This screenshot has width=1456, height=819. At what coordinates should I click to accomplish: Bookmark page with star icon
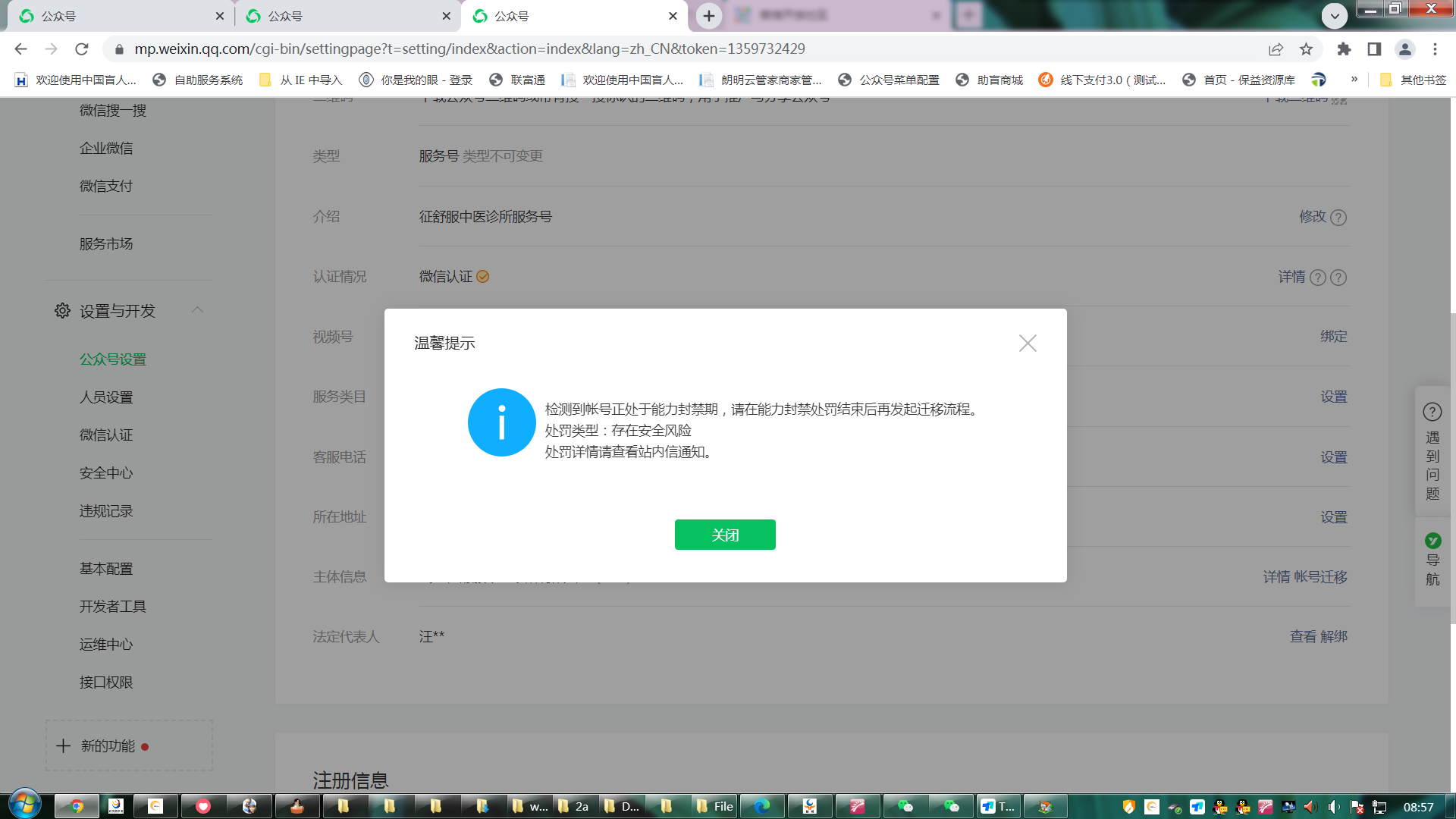pos(1306,49)
